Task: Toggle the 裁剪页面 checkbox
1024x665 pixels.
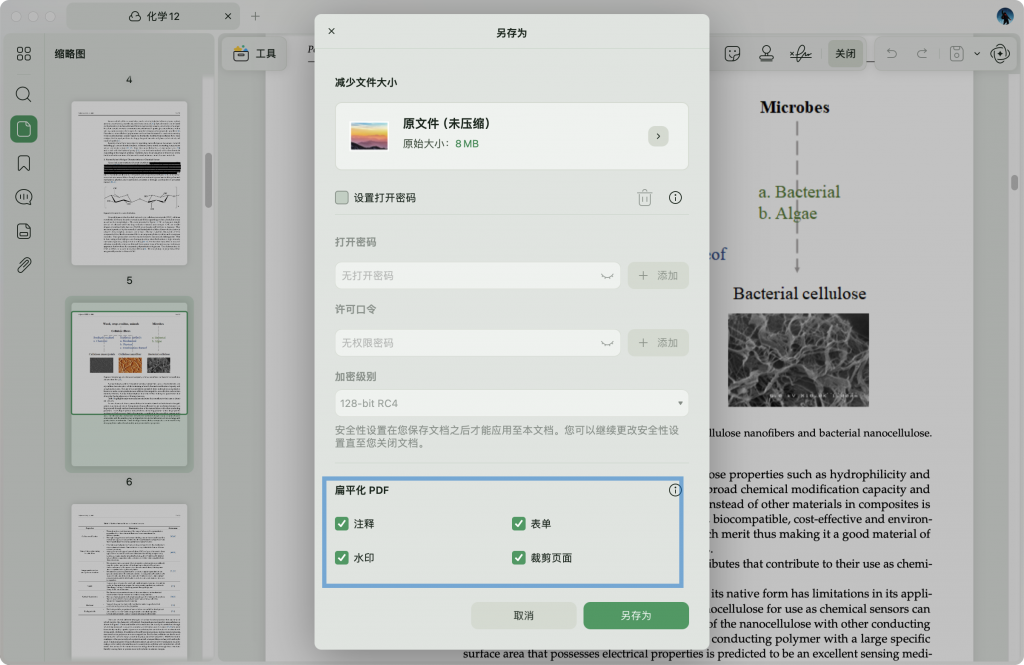Action: click(x=519, y=558)
